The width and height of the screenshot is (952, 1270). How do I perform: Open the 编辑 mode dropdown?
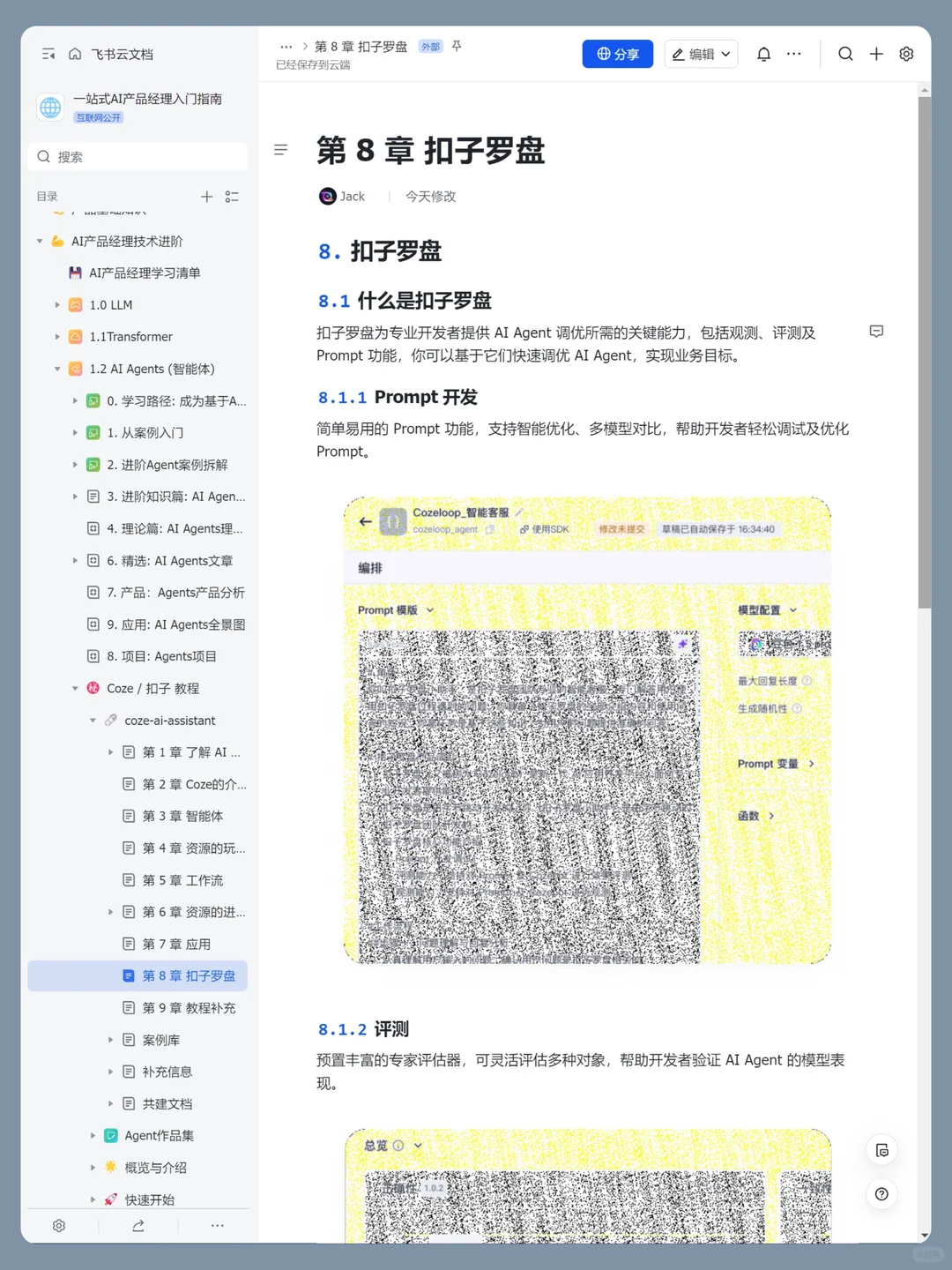pyautogui.click(x=702, y=54)
